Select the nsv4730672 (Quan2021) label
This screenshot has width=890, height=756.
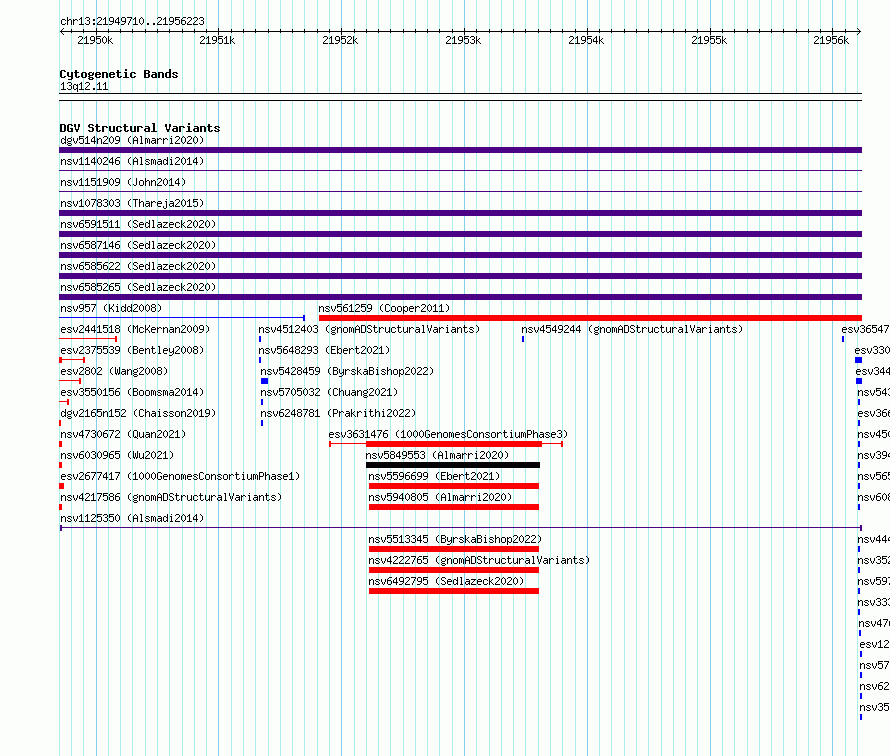coord(123,434)
